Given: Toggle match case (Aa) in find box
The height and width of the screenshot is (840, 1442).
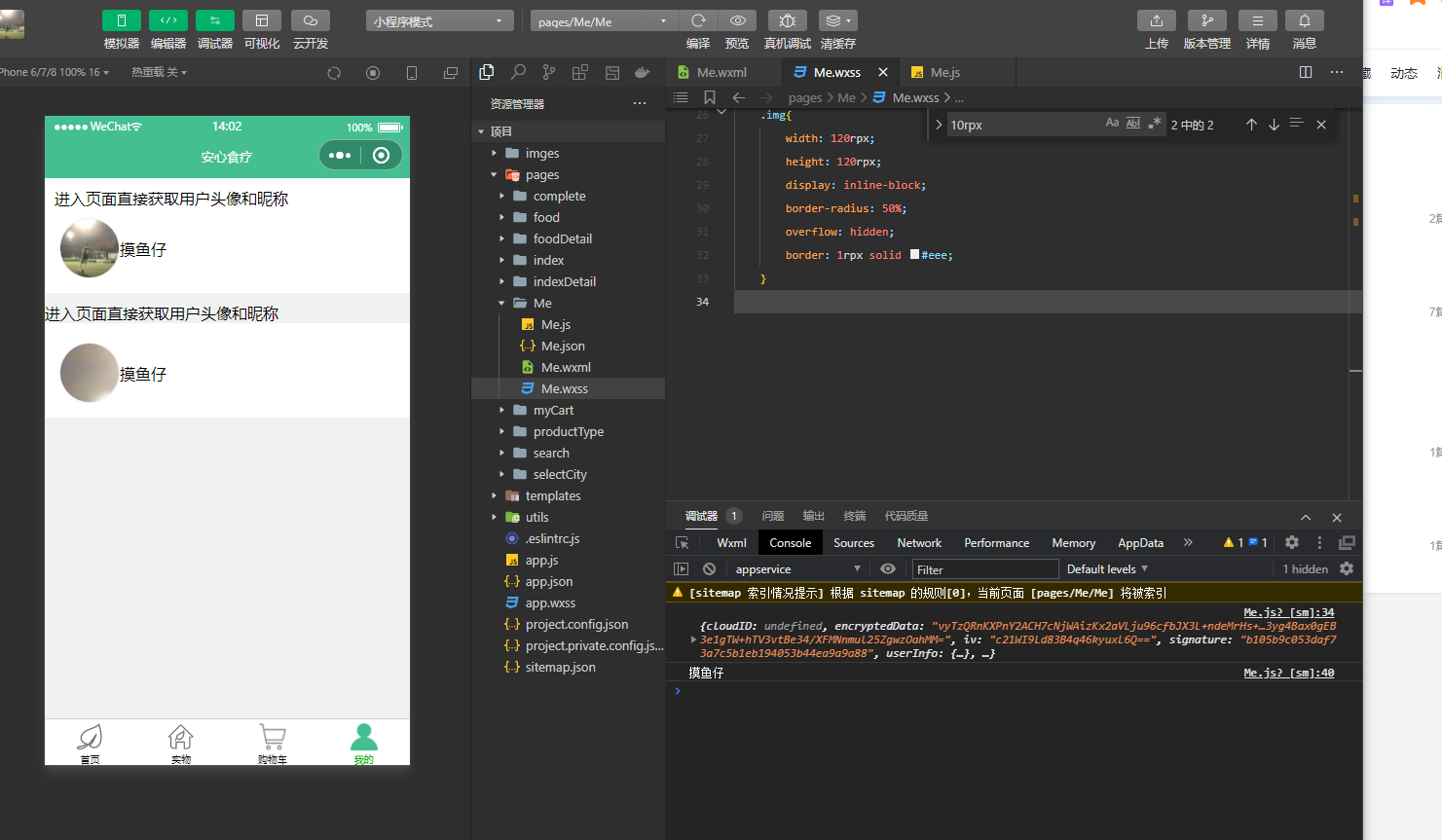Looking at the screenshot, I should (x=1112, y=123).
